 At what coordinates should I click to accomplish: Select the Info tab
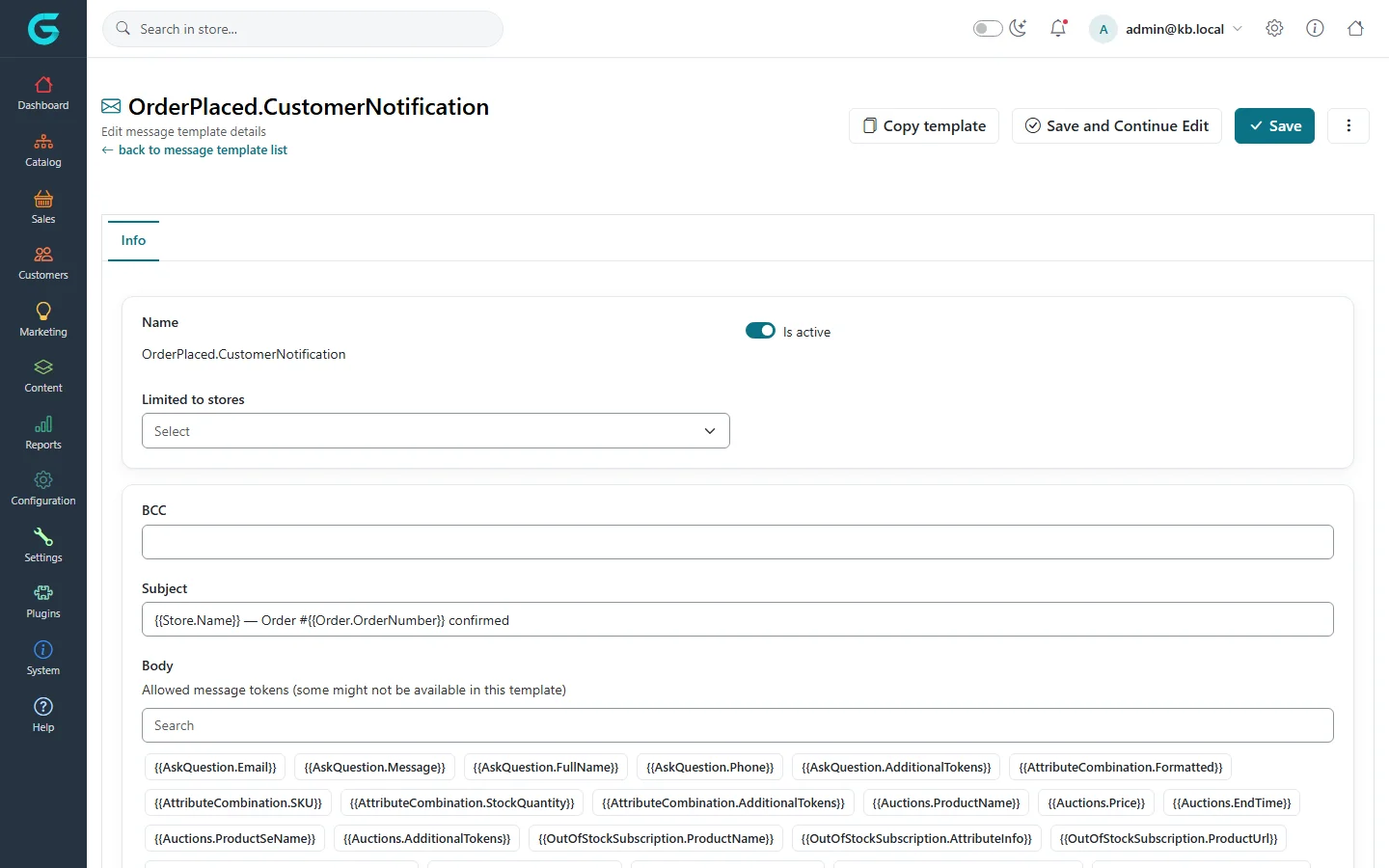click(133, 241)
